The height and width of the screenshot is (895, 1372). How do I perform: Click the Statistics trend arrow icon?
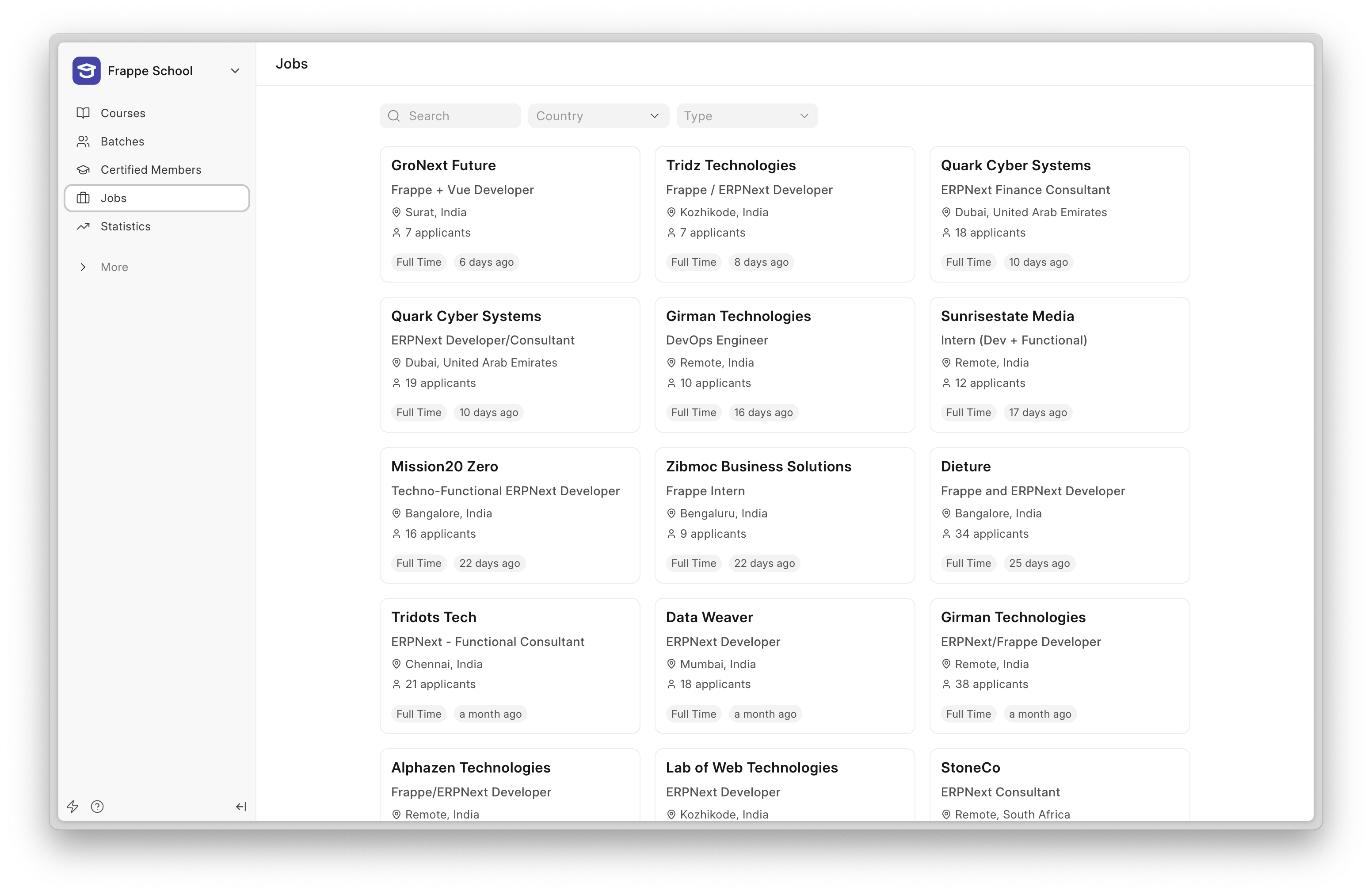(84, 226)
